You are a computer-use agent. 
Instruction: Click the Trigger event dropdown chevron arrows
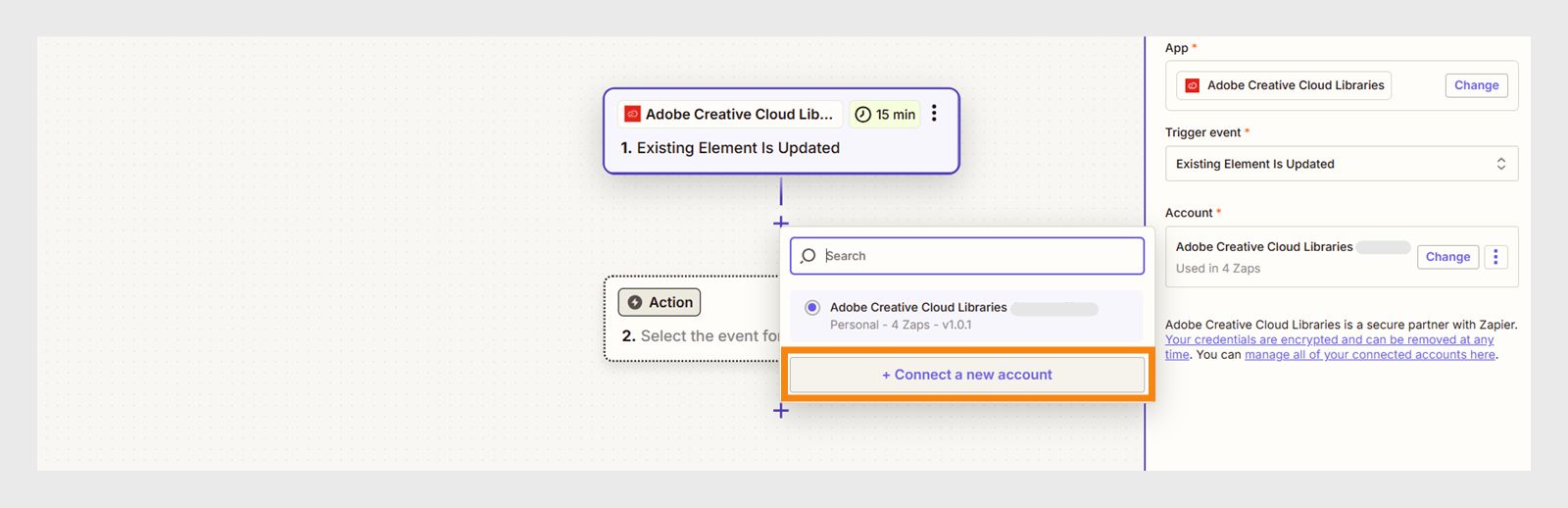(x=1500, y=164)
